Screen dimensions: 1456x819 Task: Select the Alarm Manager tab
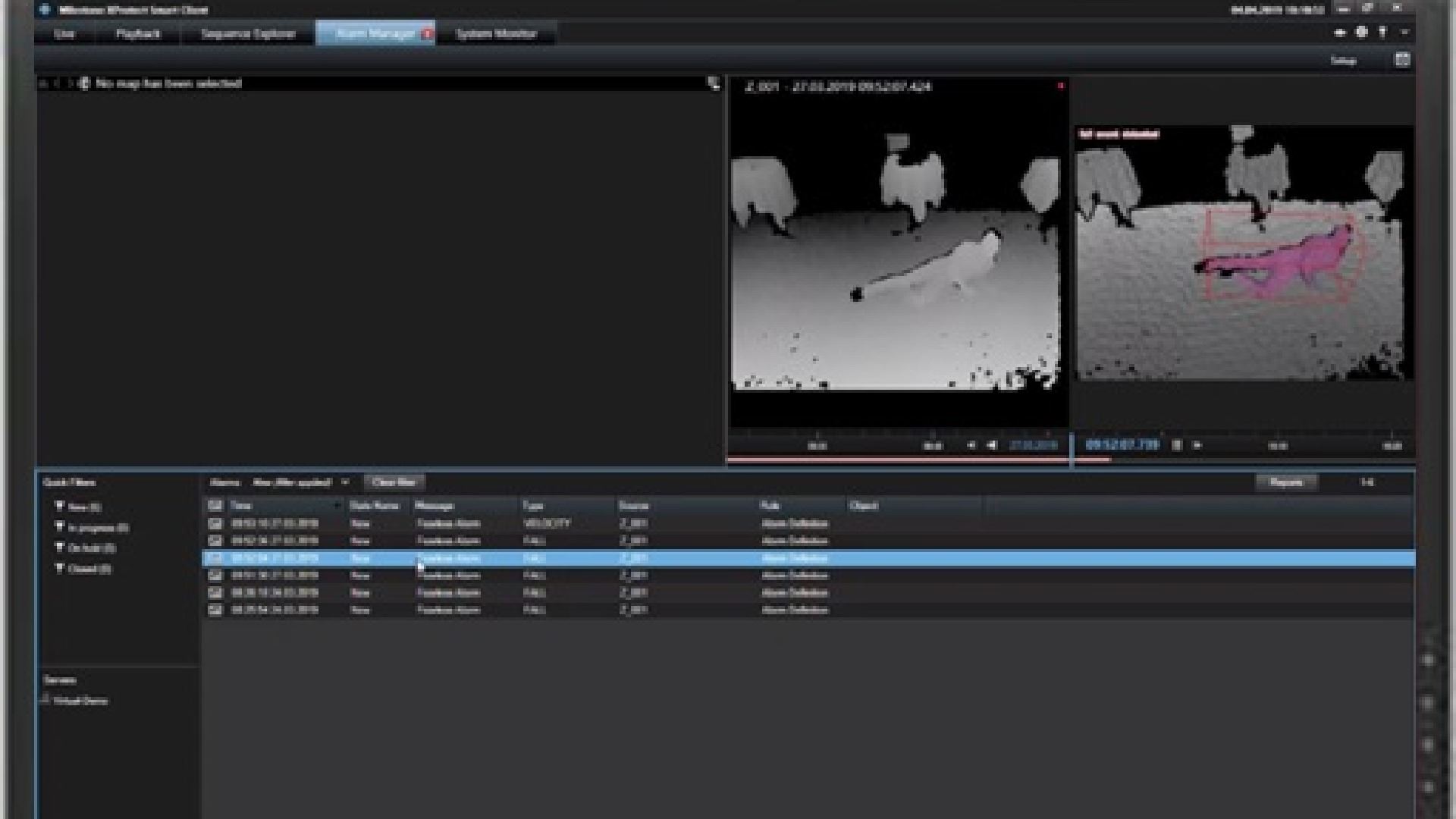(x=375, y=34)
